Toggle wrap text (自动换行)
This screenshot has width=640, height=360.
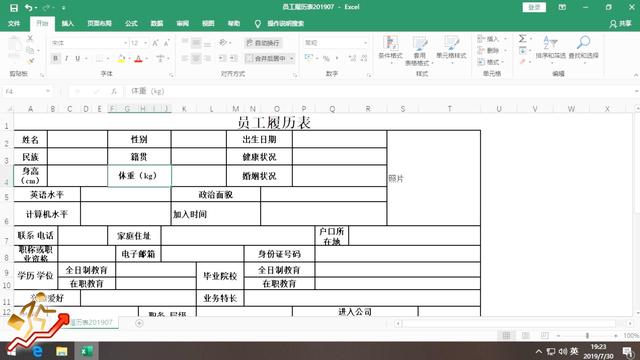point(263,43)
